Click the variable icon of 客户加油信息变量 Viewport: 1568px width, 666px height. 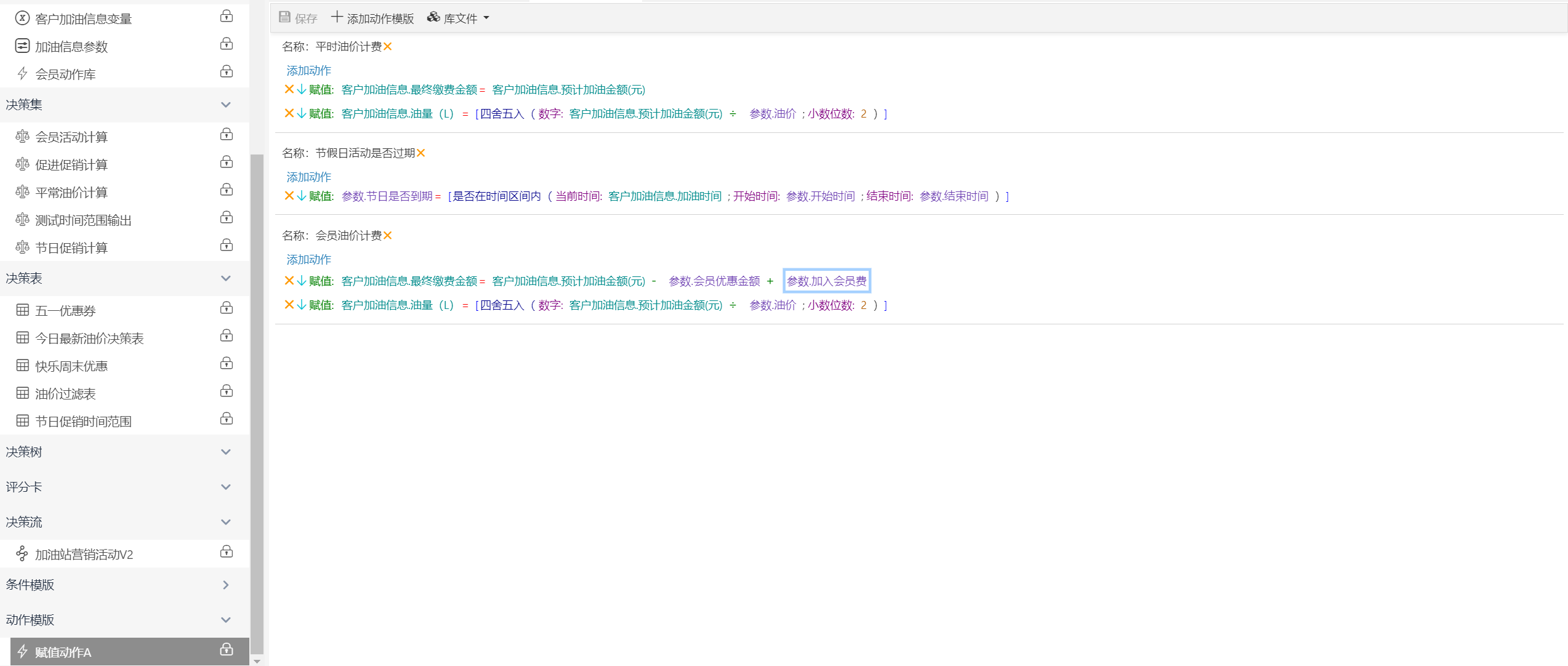pyautogui.click(x=22, y=18)
